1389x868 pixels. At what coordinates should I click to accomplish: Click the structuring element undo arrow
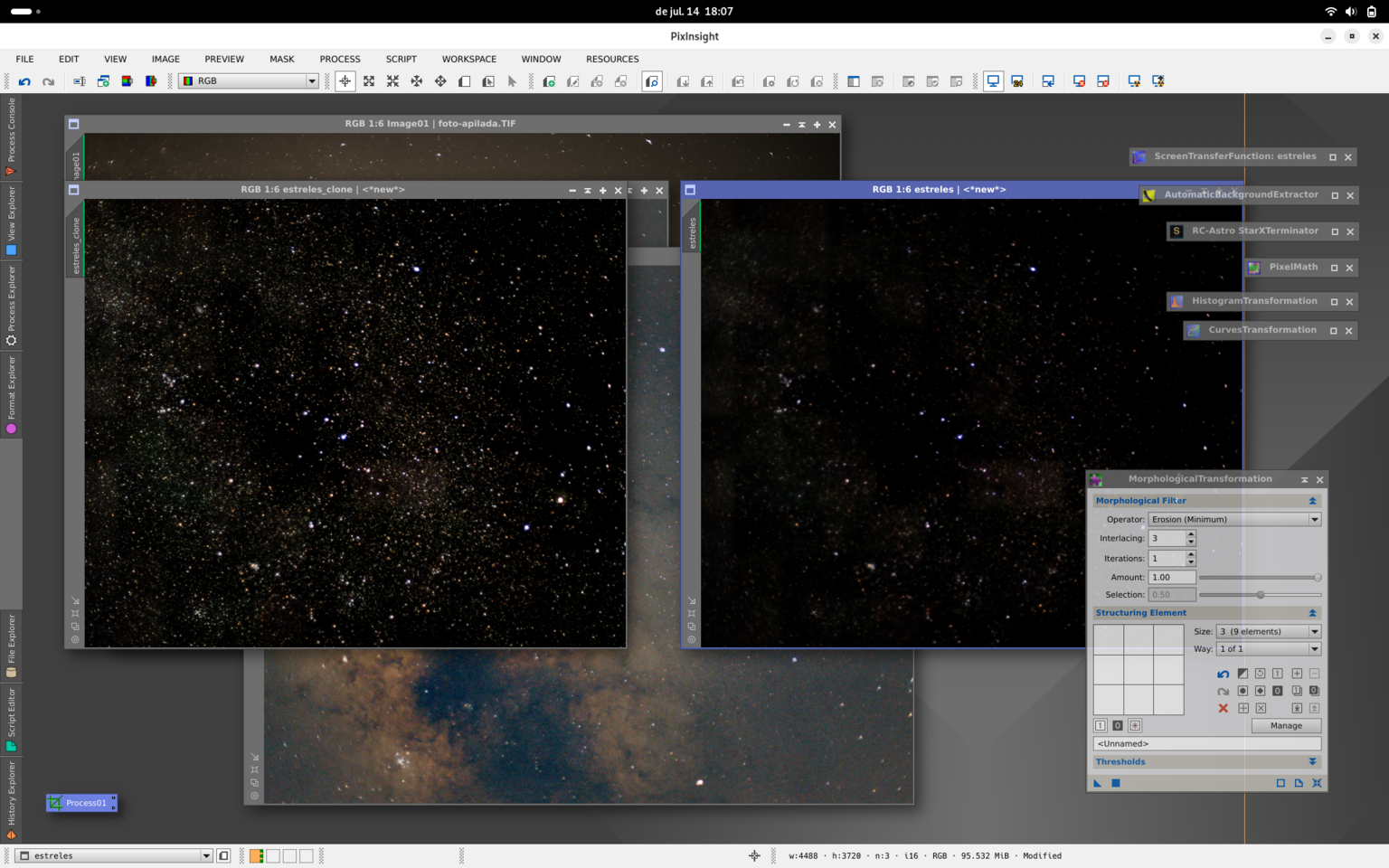point(1224,674)
